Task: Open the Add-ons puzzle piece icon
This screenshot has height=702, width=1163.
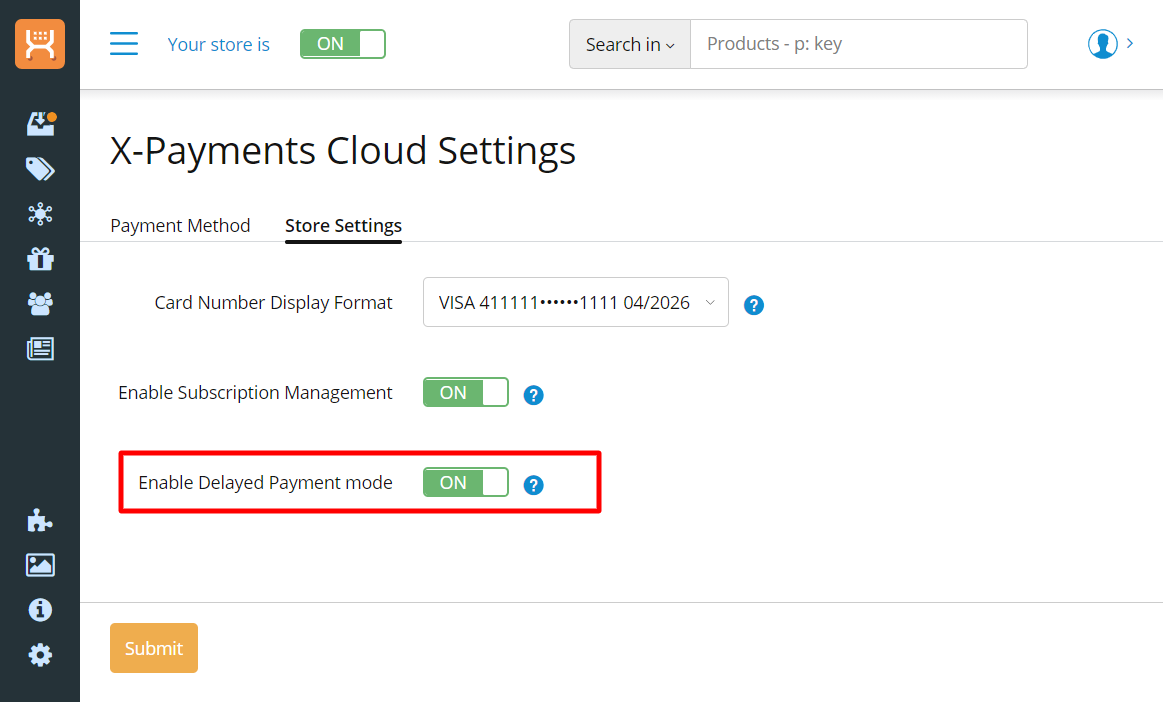Action: pyautogui.click(x=39, y=521)
